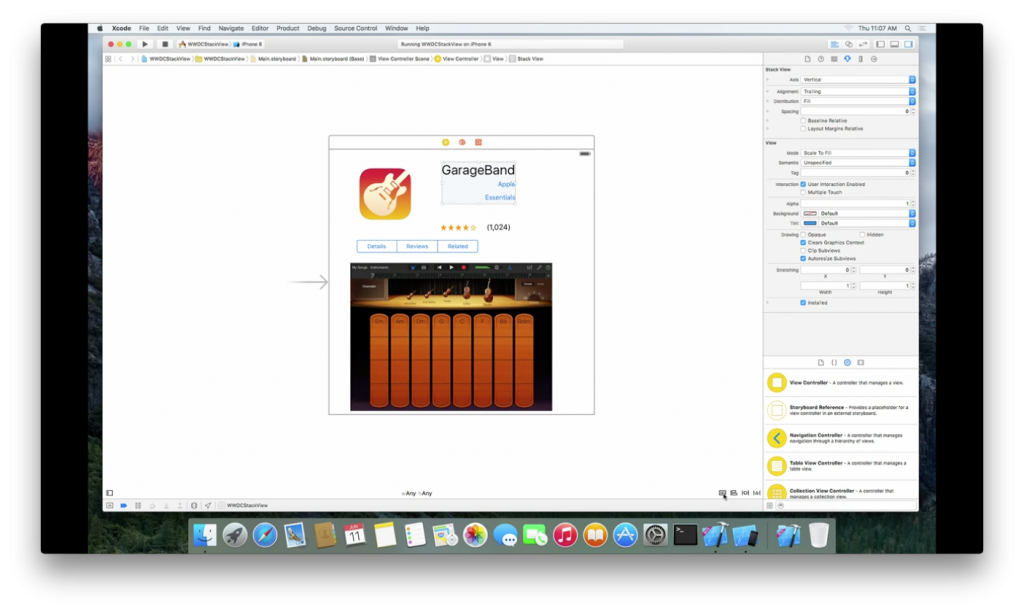Open the Version editor
This screenshot has width=1024, height=612.
[863, 44]
